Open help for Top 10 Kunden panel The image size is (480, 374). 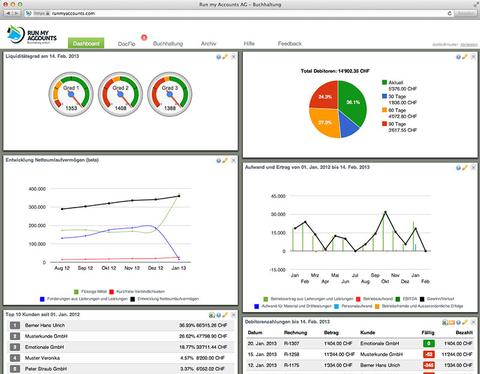(x=219, y=315)
